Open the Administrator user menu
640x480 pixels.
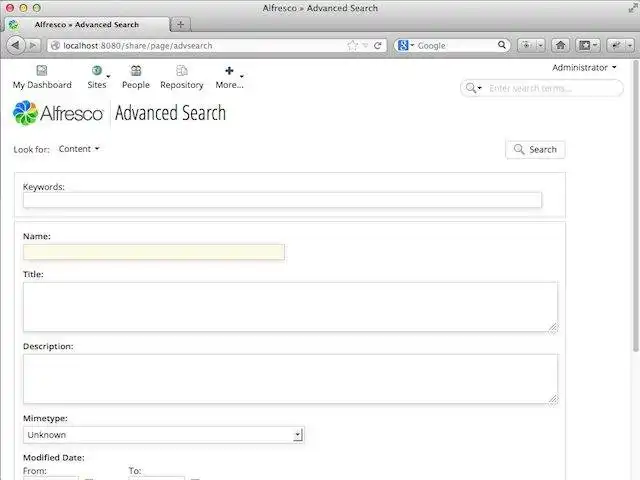point(584,68)
